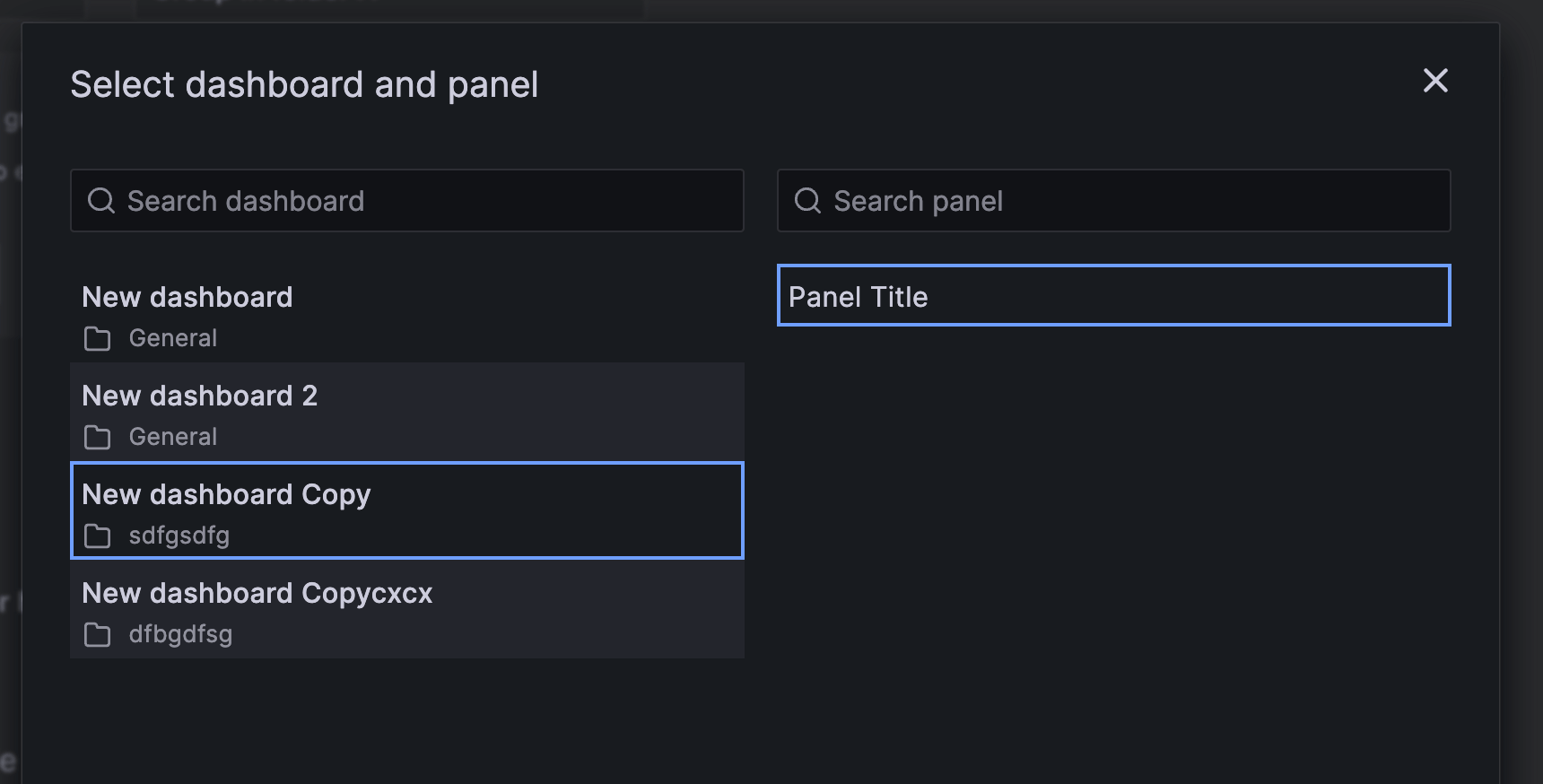The height and width of the screenshot is (784, 1543).
Task: Click the folder icon beside dfbgdfsg
Action: click(x=97, y=635)
